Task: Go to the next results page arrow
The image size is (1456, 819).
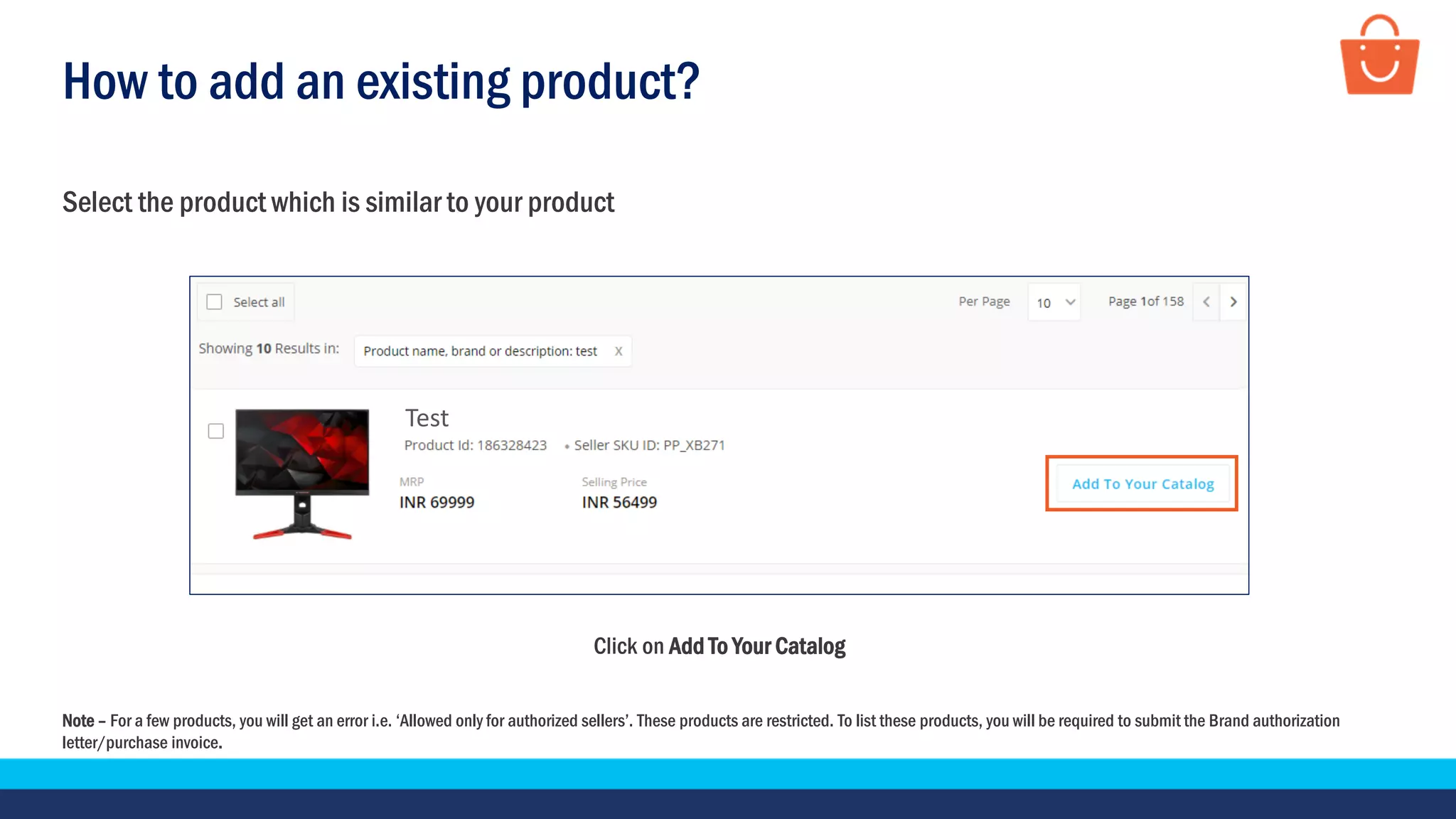Action: pos(1233,302)
